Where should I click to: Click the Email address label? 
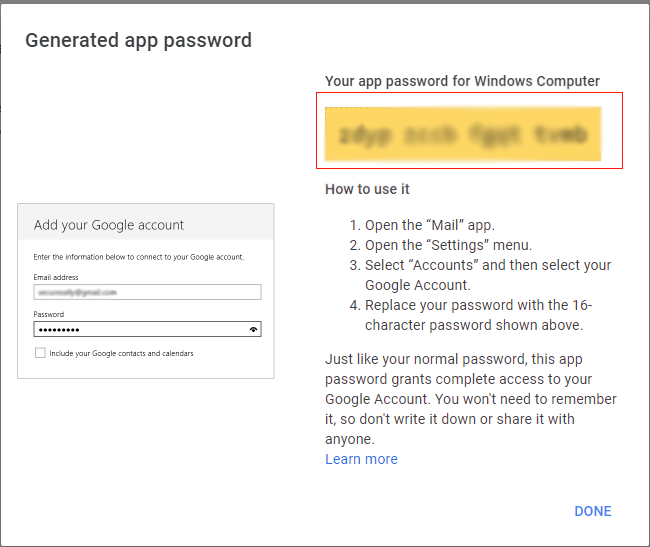pos(56,277)
